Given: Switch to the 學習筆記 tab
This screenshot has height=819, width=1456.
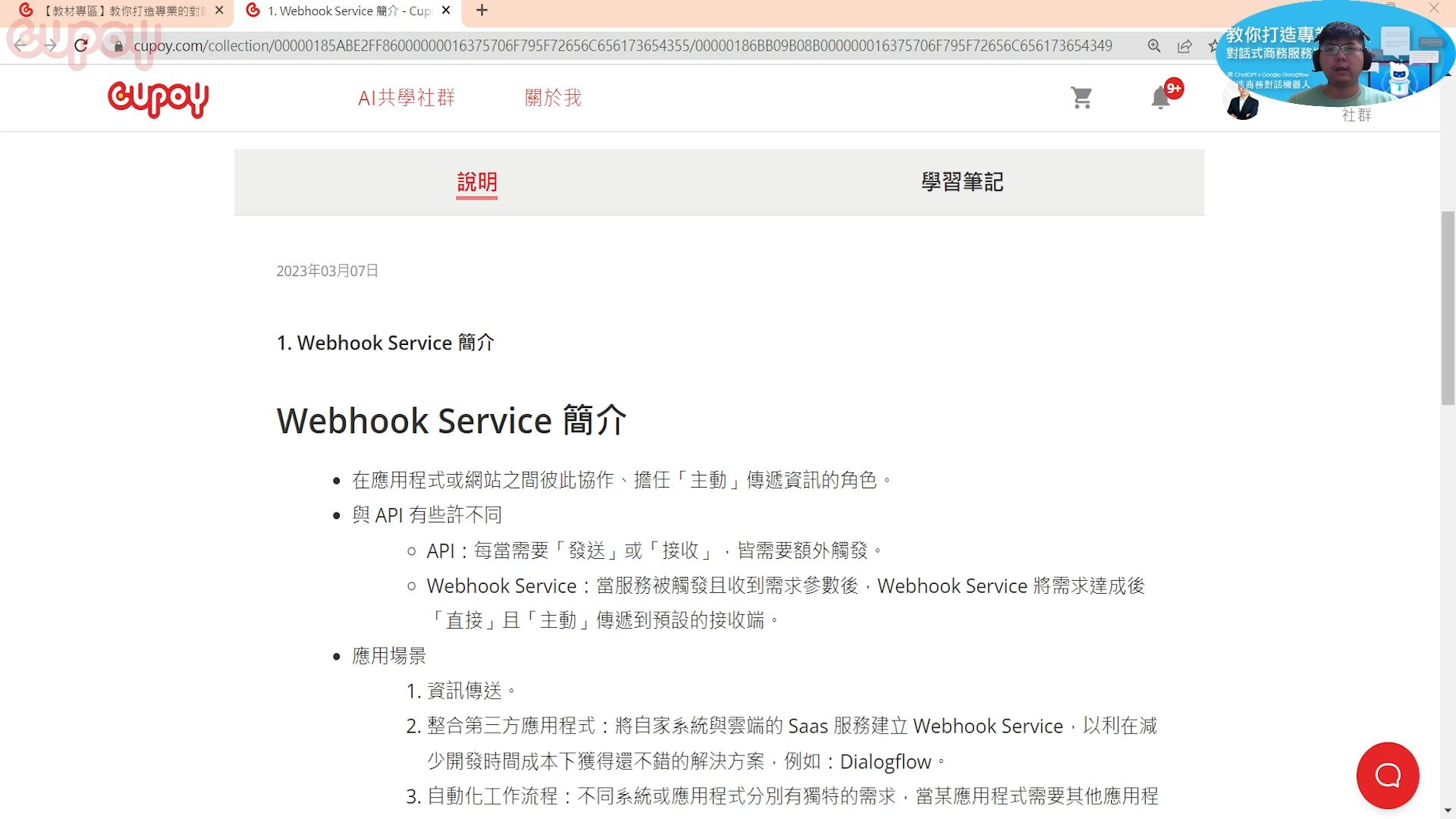Looking at the screenshot, I should click(x=961, y=182).
